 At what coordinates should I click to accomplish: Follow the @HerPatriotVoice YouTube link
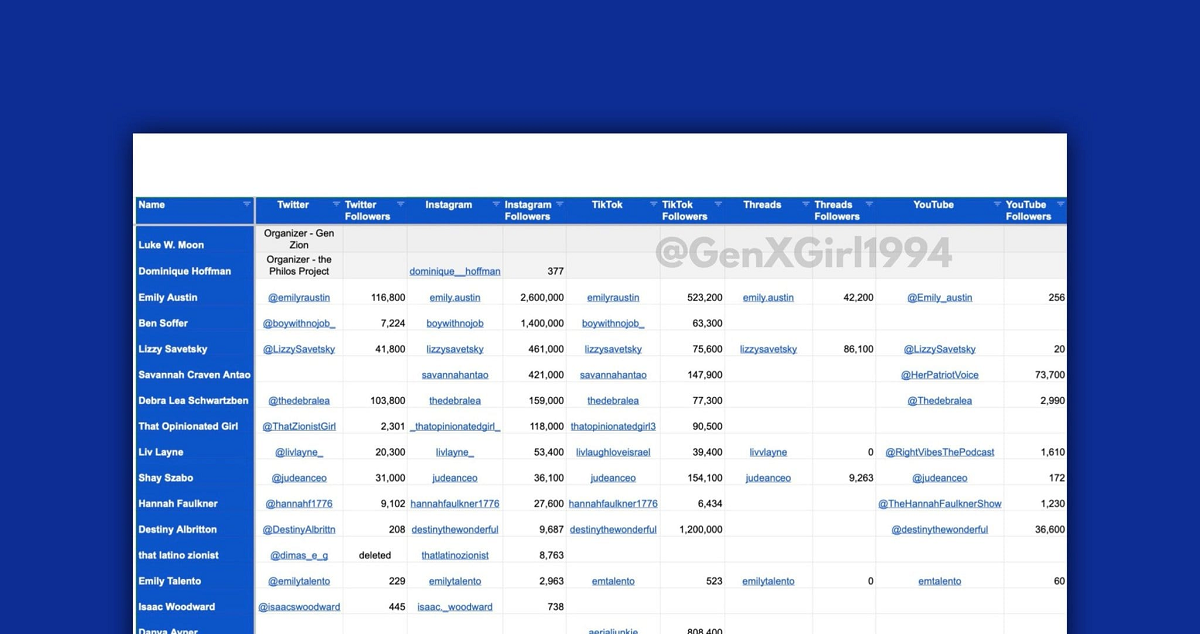939,375
